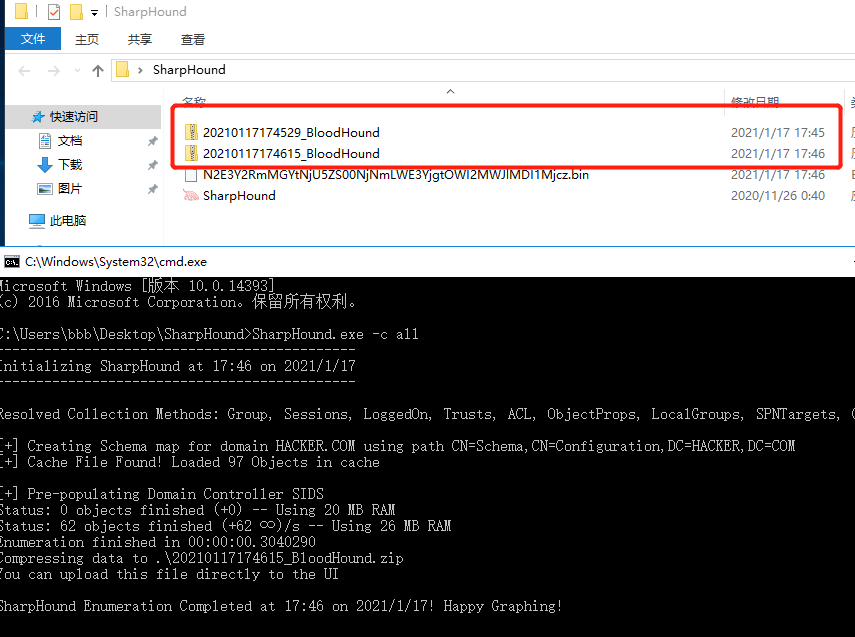The width and height of the screenshot is (855, 637).
Task: Select the SharpHound executable file
Action: [x=239, y=196]
